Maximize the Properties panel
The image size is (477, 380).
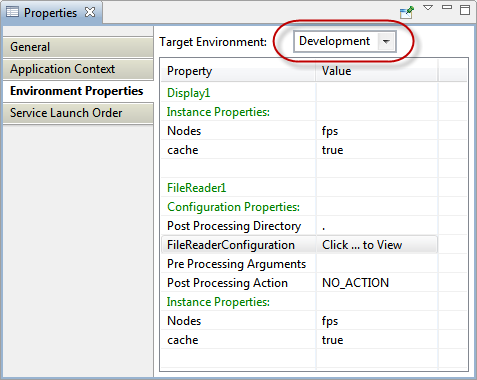(465, 10)
